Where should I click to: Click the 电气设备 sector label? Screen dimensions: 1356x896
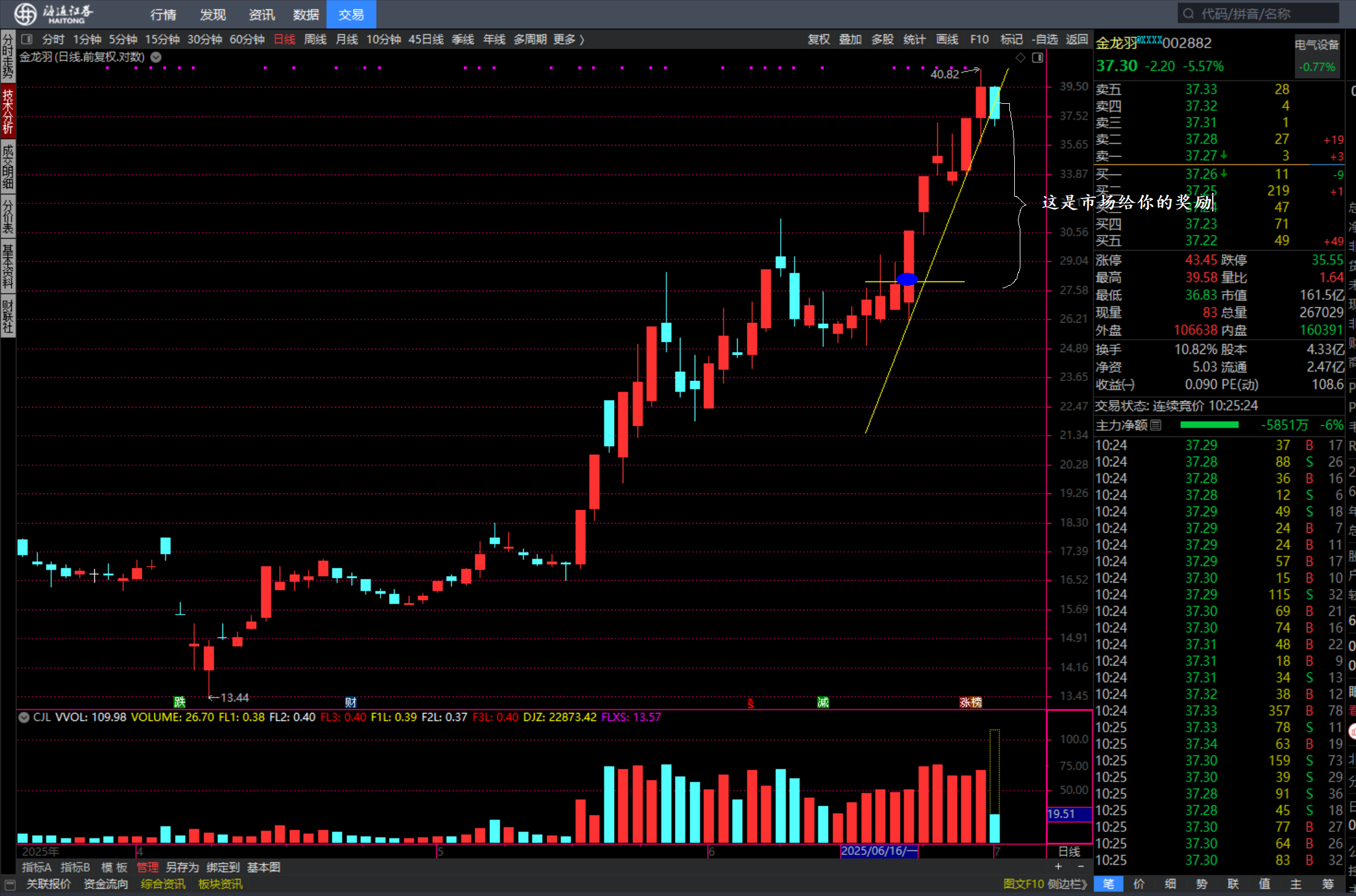pyautogui.click(x=1317, y=44)
